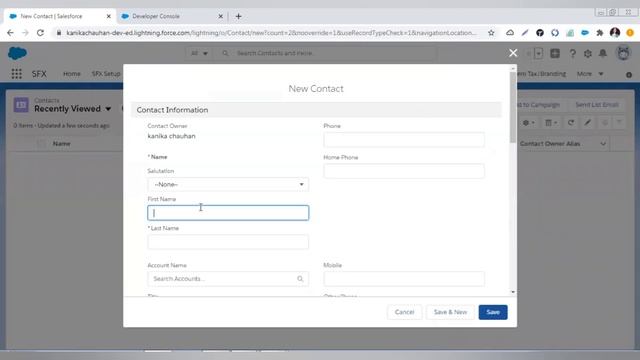Open the SFX Setup nav tab

point(106,74)
